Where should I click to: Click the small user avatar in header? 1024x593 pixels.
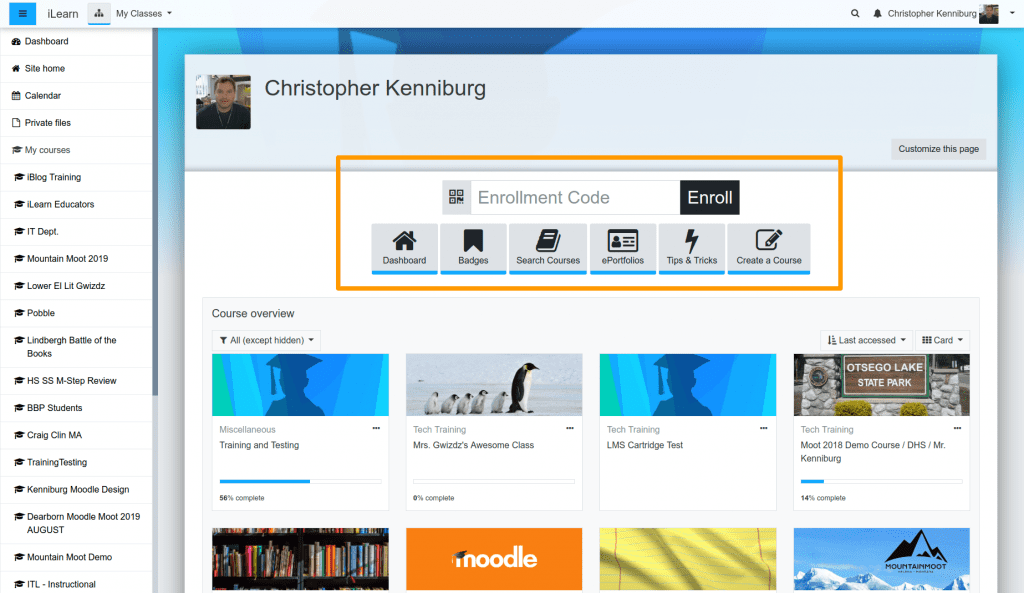989,13
